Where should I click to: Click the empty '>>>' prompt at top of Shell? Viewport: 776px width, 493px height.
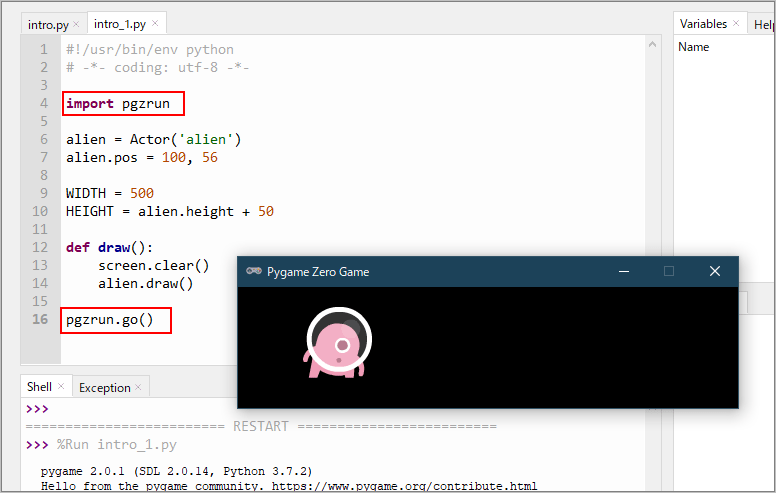pyautogui.click(x=37, y=409)
